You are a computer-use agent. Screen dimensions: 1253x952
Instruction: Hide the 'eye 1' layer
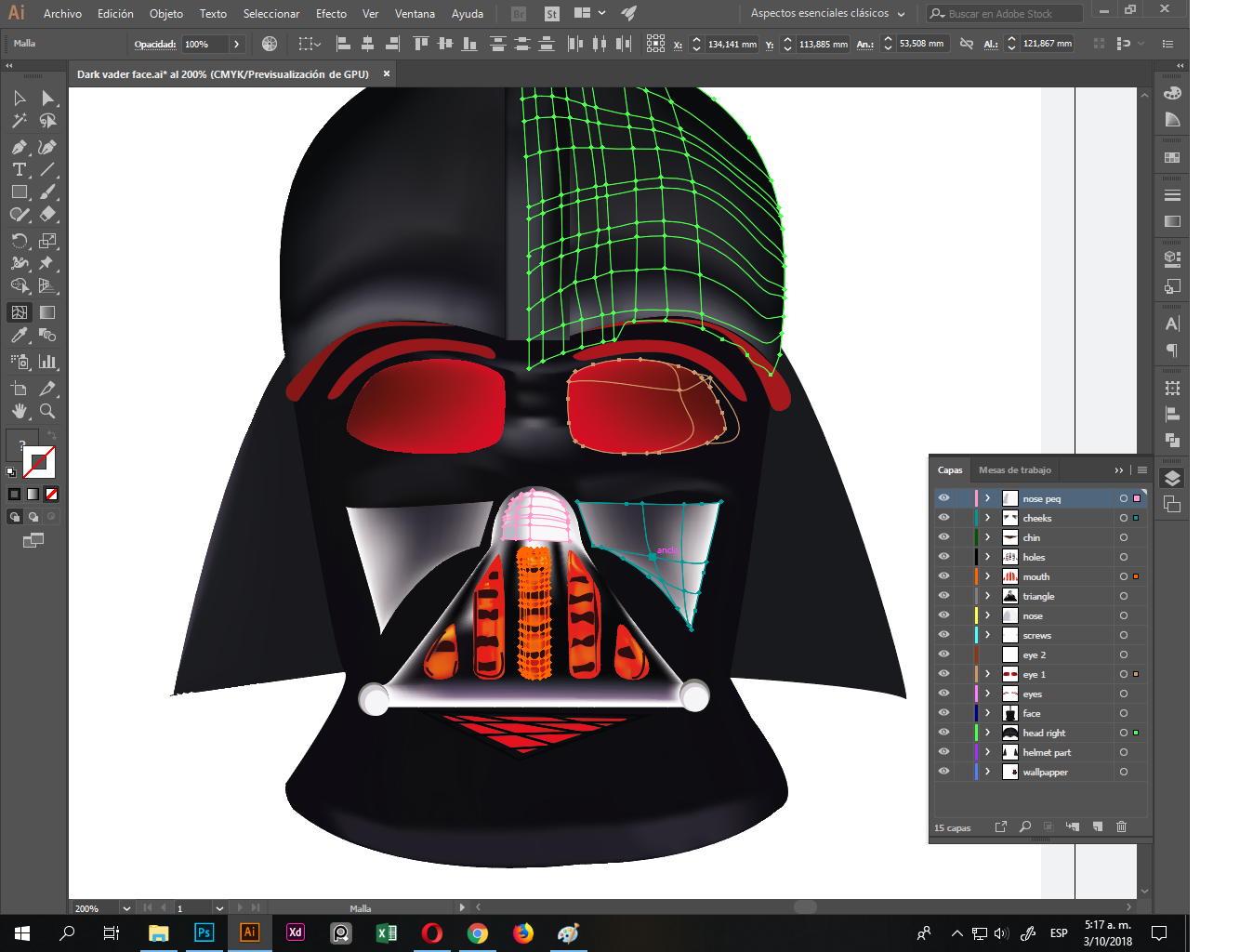tap(943, 674)
